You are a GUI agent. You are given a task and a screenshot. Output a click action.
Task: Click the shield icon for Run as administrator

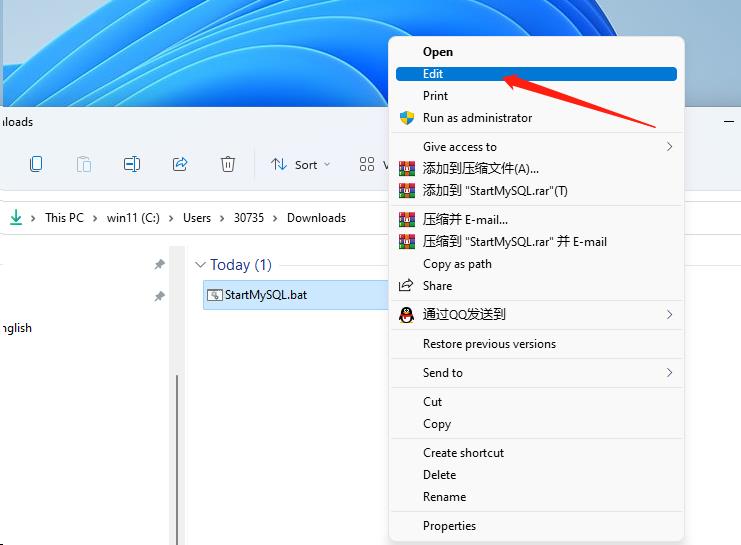pos(407,118)
